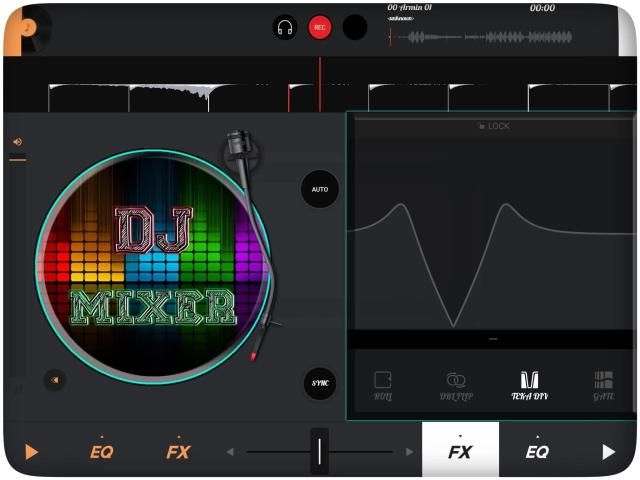This screenshot has height=480, width=640.
Task: Select the Roll effect icon
Action: pyautogui.click(x=383, y=385)
